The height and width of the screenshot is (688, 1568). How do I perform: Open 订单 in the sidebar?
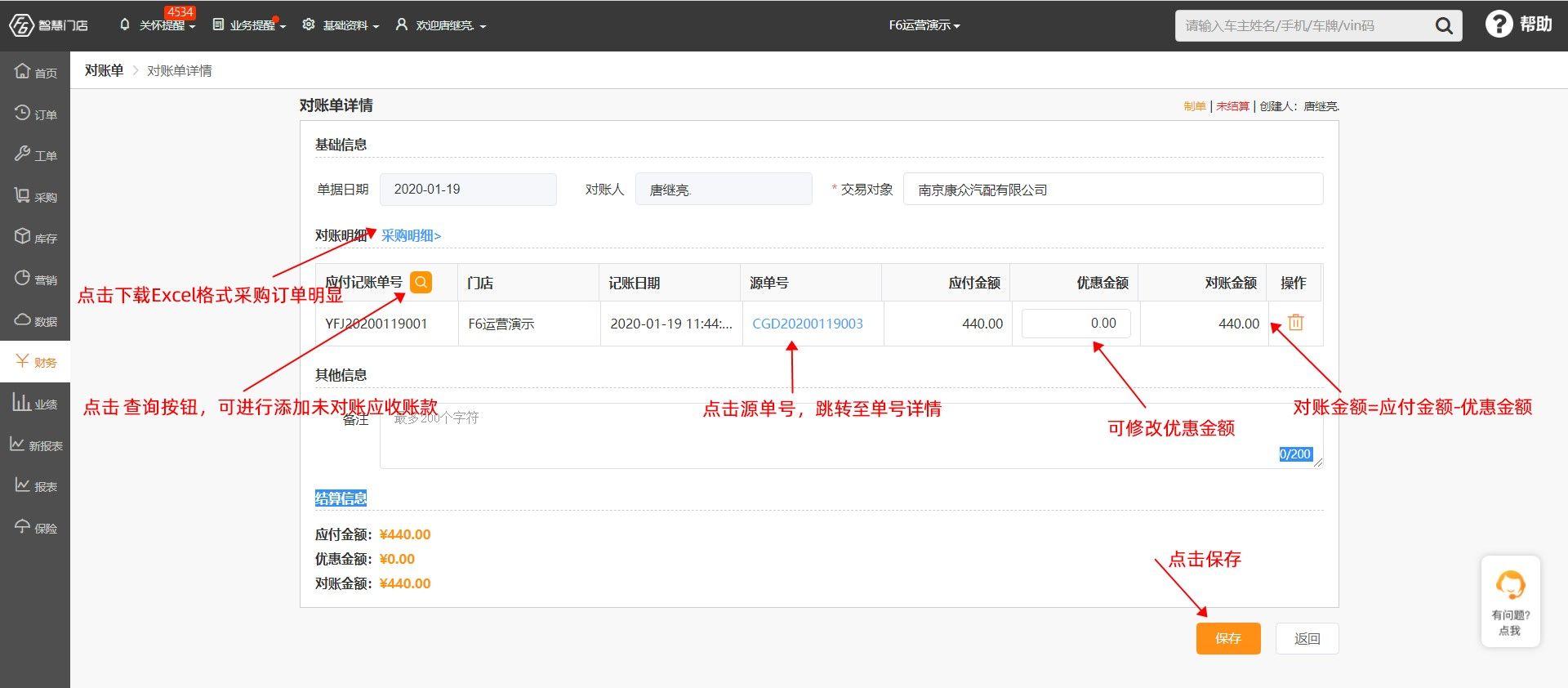pyautogui.click(x=35, y=114)
